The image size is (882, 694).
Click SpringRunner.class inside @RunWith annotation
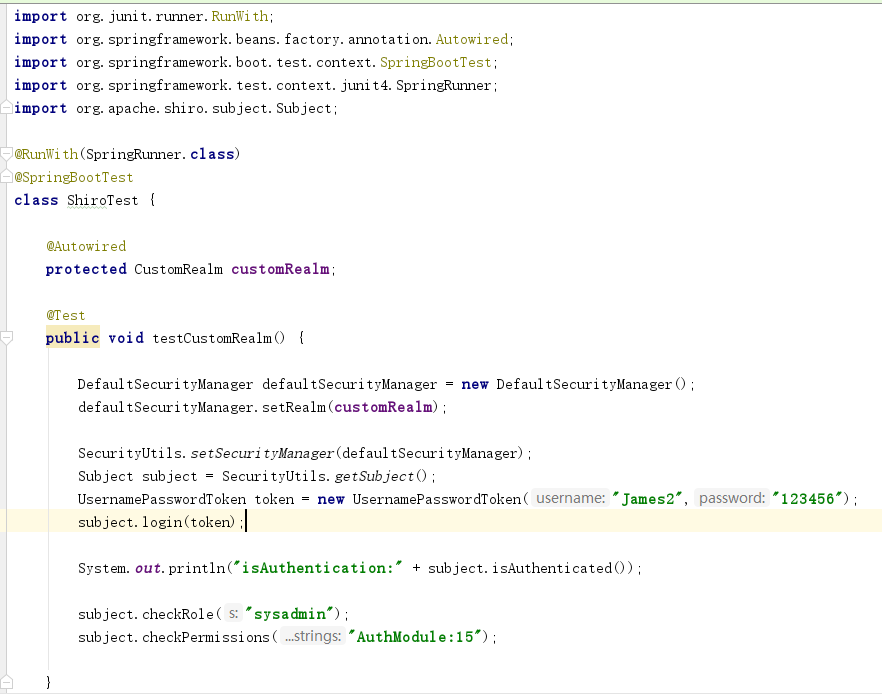coord(160,154)
